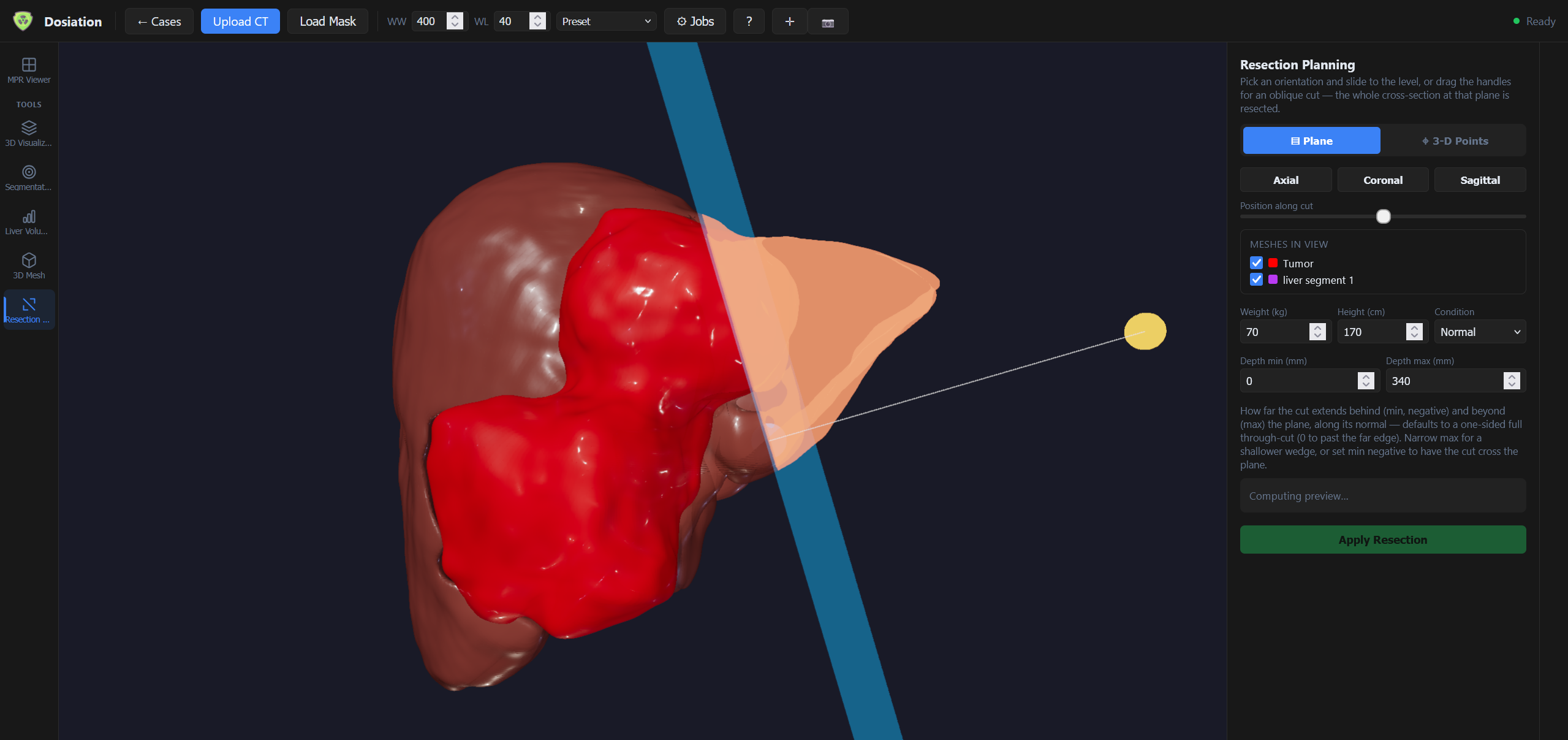Open the Segmentation tool
This screenshot has width=1568, height=740.
(29, 178)
